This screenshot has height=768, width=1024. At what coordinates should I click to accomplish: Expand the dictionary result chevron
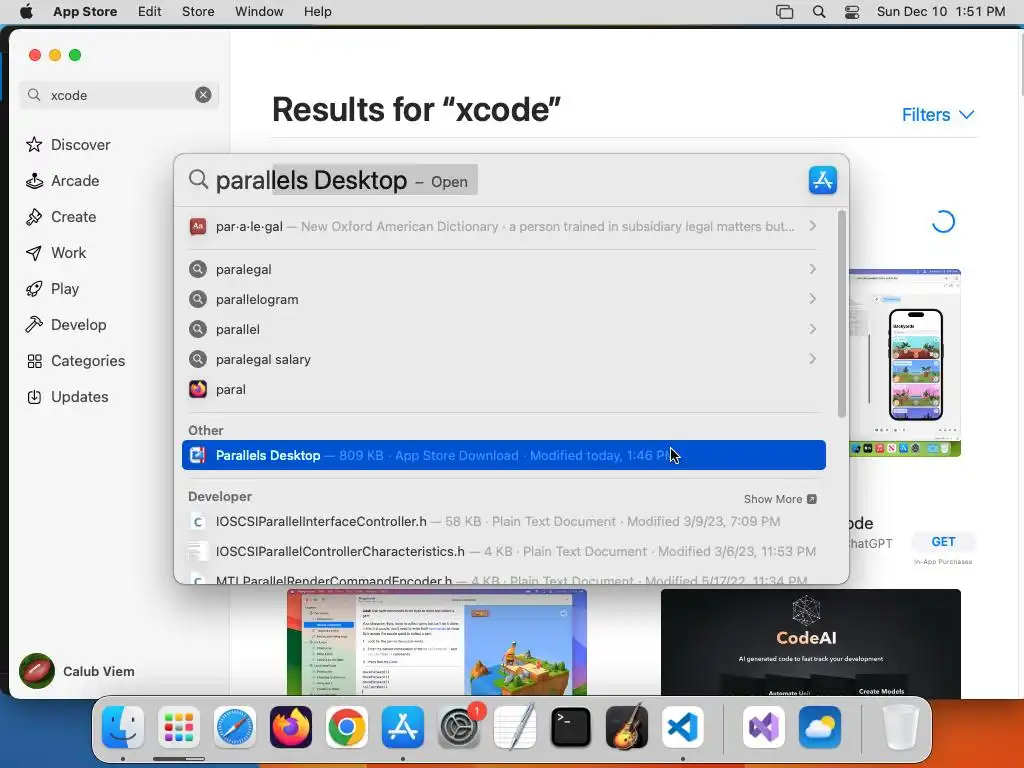tap(812, 226)
